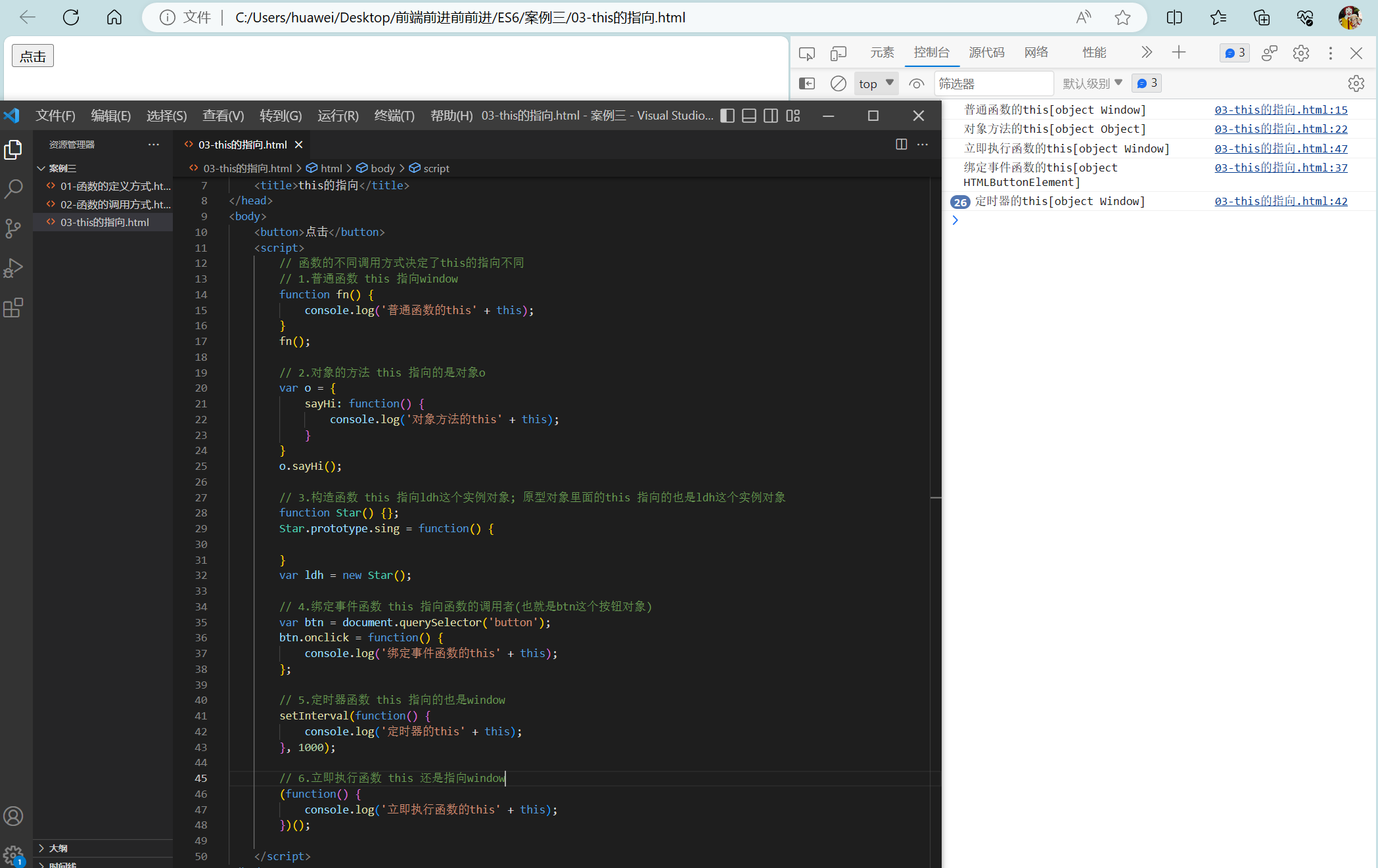Click the 3 issues badge in the DevTools top bar
Viewport: 1378px width, 868px height.
pos(1235,53)
